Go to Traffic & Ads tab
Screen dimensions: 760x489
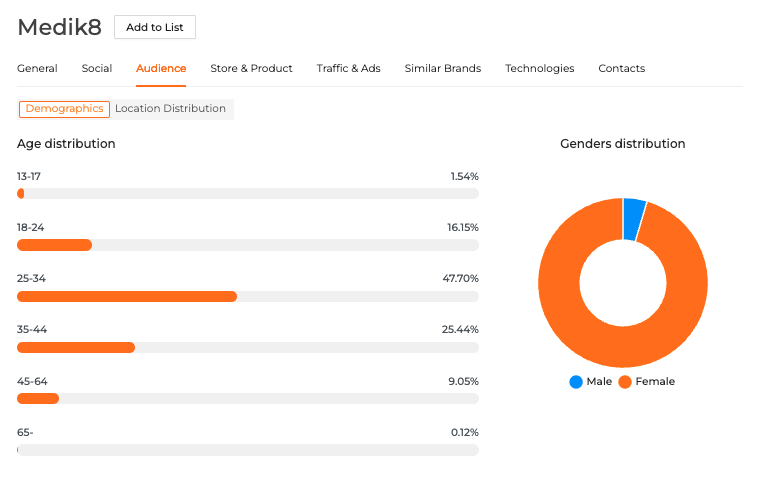(x=348, y=69)
